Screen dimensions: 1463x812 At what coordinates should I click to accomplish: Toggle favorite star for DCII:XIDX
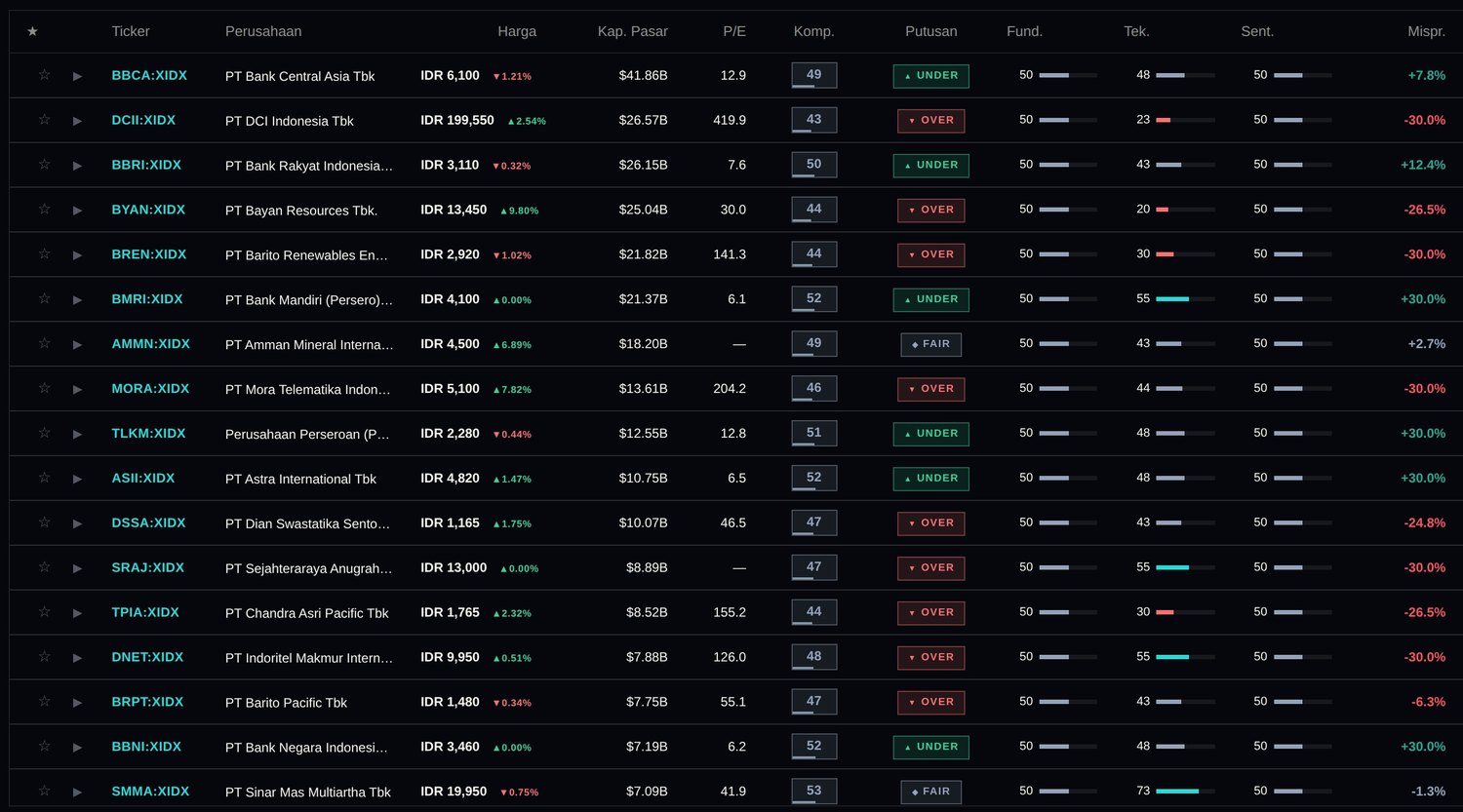44,120
